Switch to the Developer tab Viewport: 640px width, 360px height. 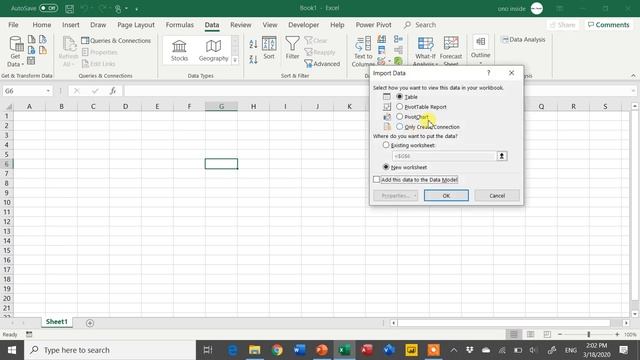(304, 25)
